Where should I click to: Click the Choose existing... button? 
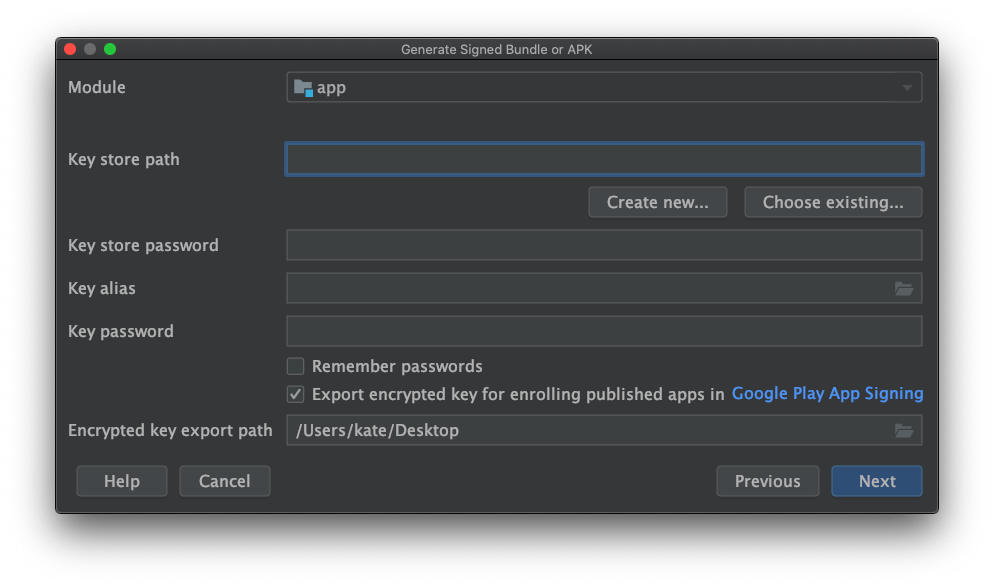tap(833, 202)
